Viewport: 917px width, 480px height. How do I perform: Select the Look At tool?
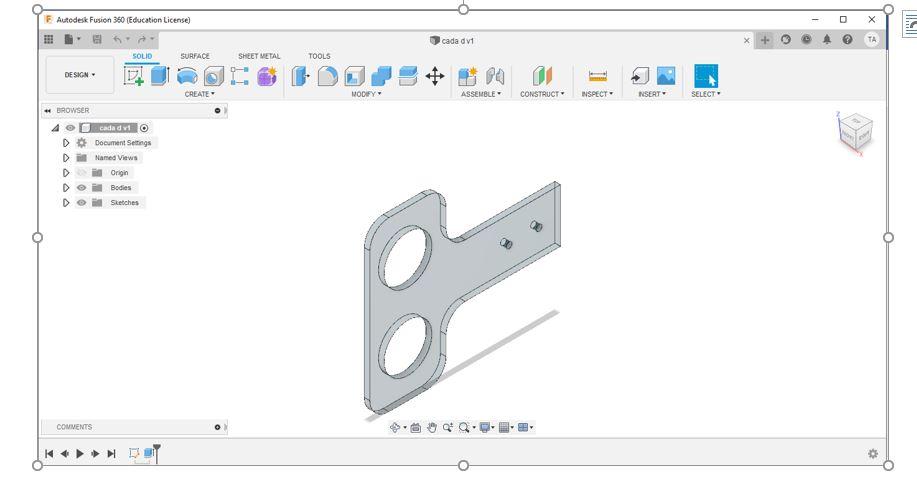415,428
